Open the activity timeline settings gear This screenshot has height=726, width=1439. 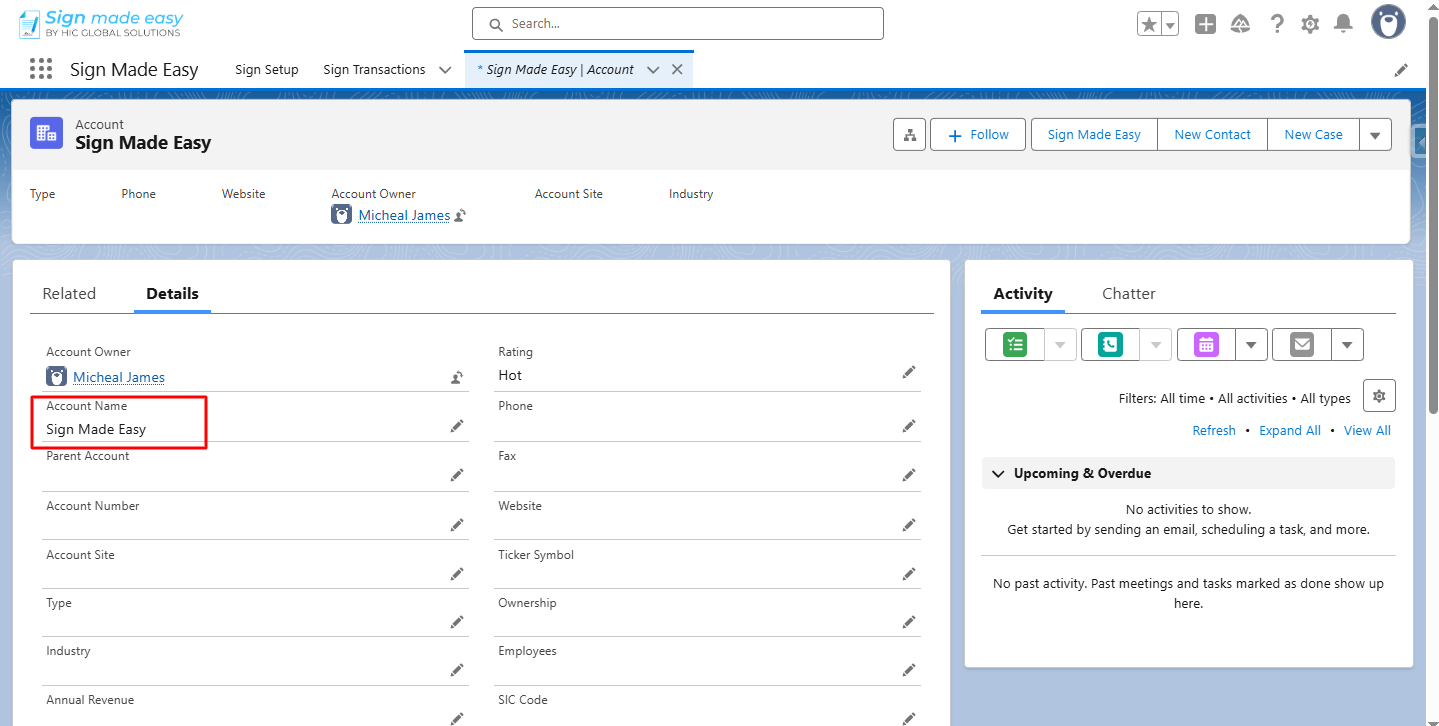(x=1379, y=396)
